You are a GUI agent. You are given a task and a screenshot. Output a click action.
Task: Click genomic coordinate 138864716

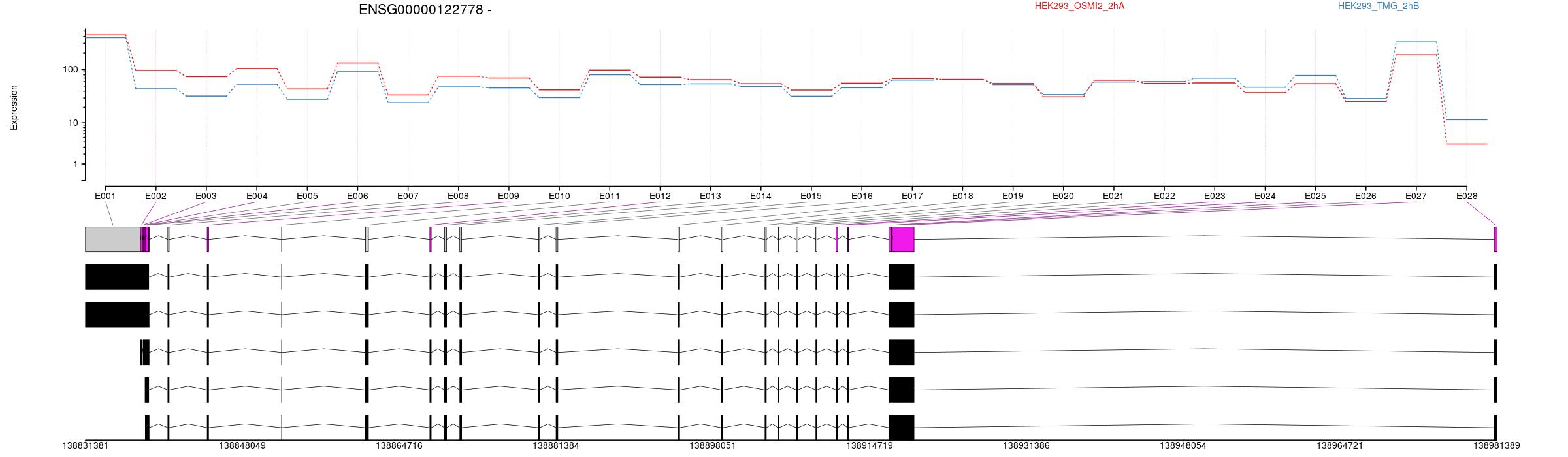click(399, 445)
